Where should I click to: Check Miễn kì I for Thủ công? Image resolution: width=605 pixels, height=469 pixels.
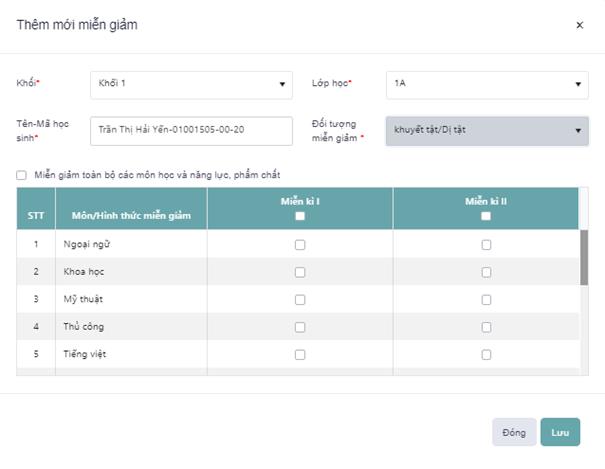coord(299,327)
